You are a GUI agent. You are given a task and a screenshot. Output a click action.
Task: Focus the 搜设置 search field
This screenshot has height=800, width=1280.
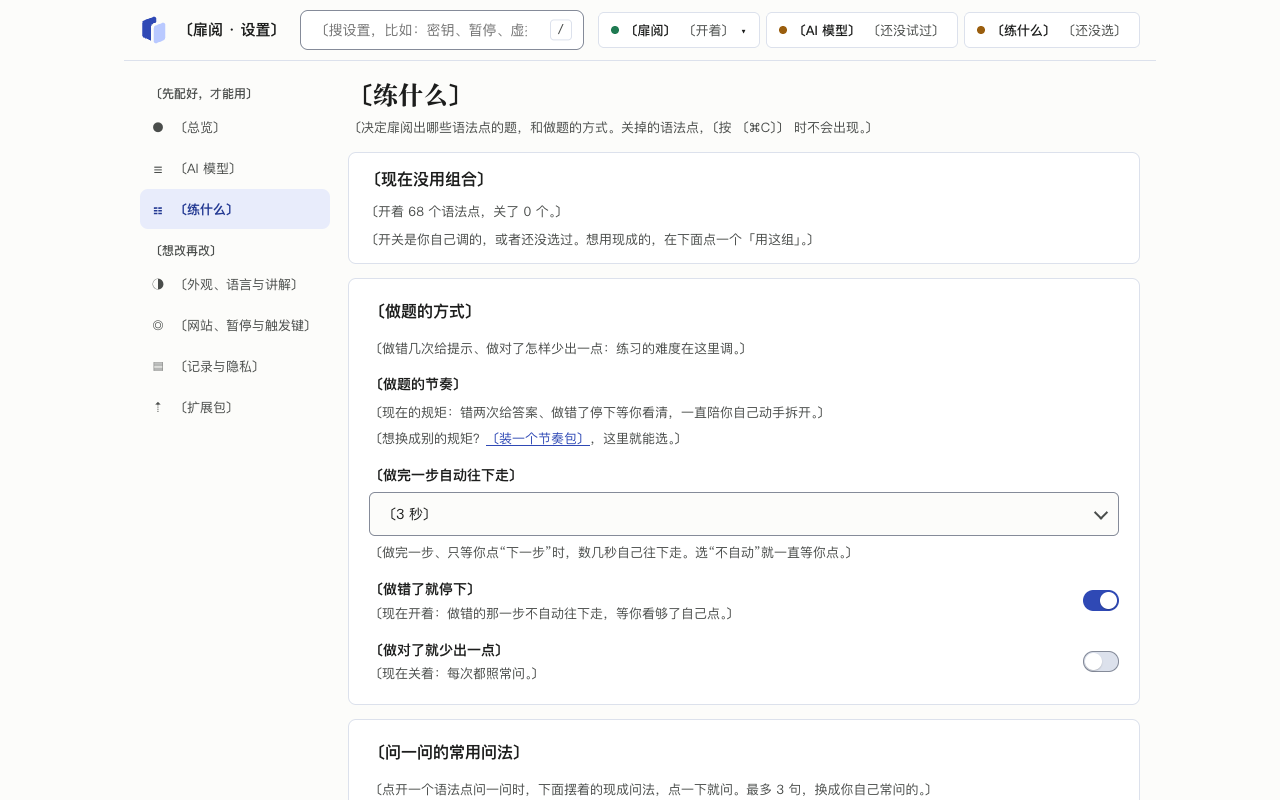[x=442, y=30]
